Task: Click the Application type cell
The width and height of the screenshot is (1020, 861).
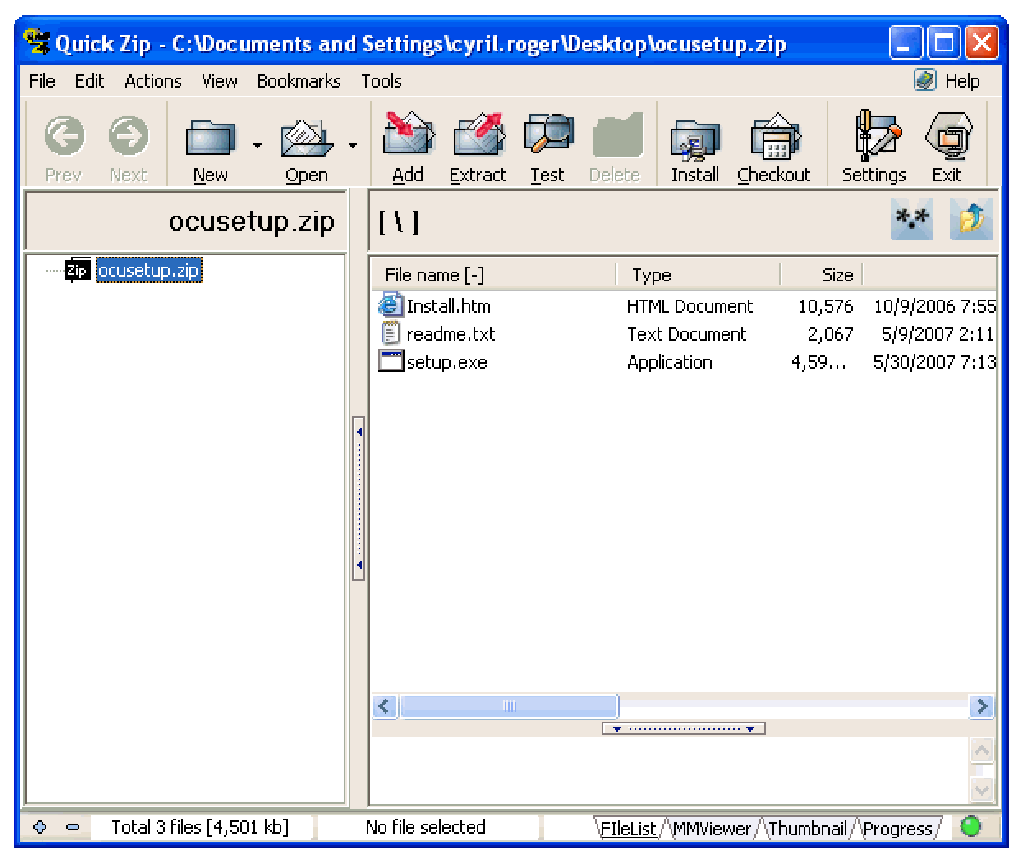Action: (669, 362)
